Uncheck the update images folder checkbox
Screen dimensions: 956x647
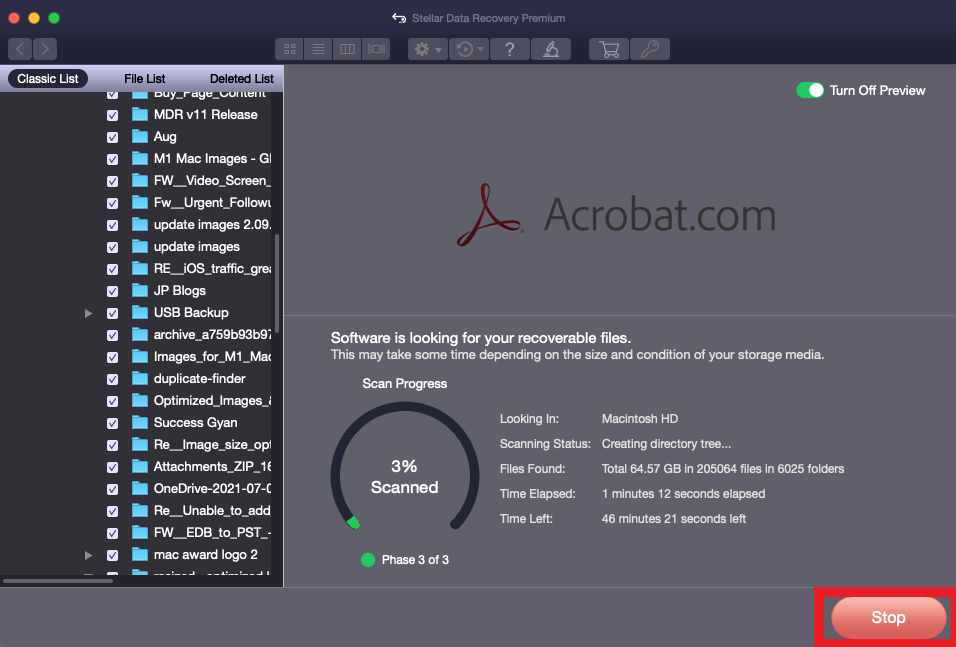click(112, 247)
